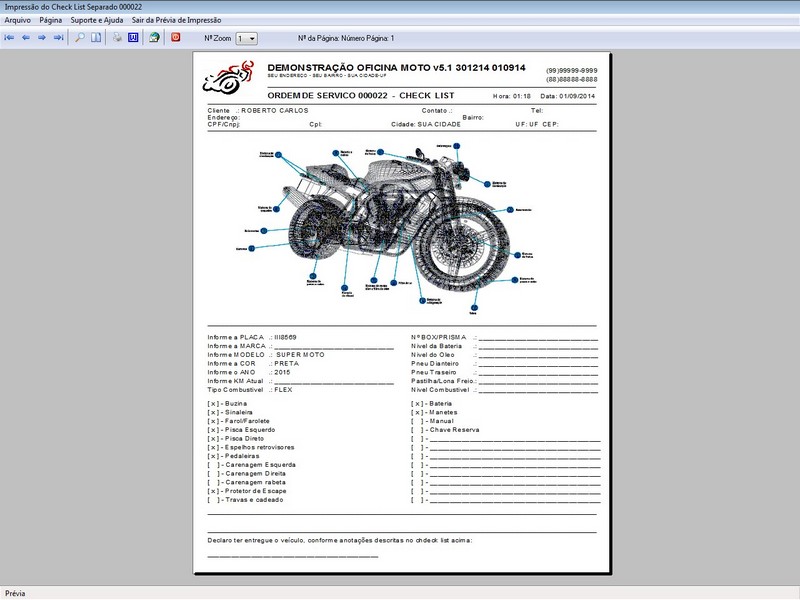Open the Arquivo menu

tap(18, 20)
